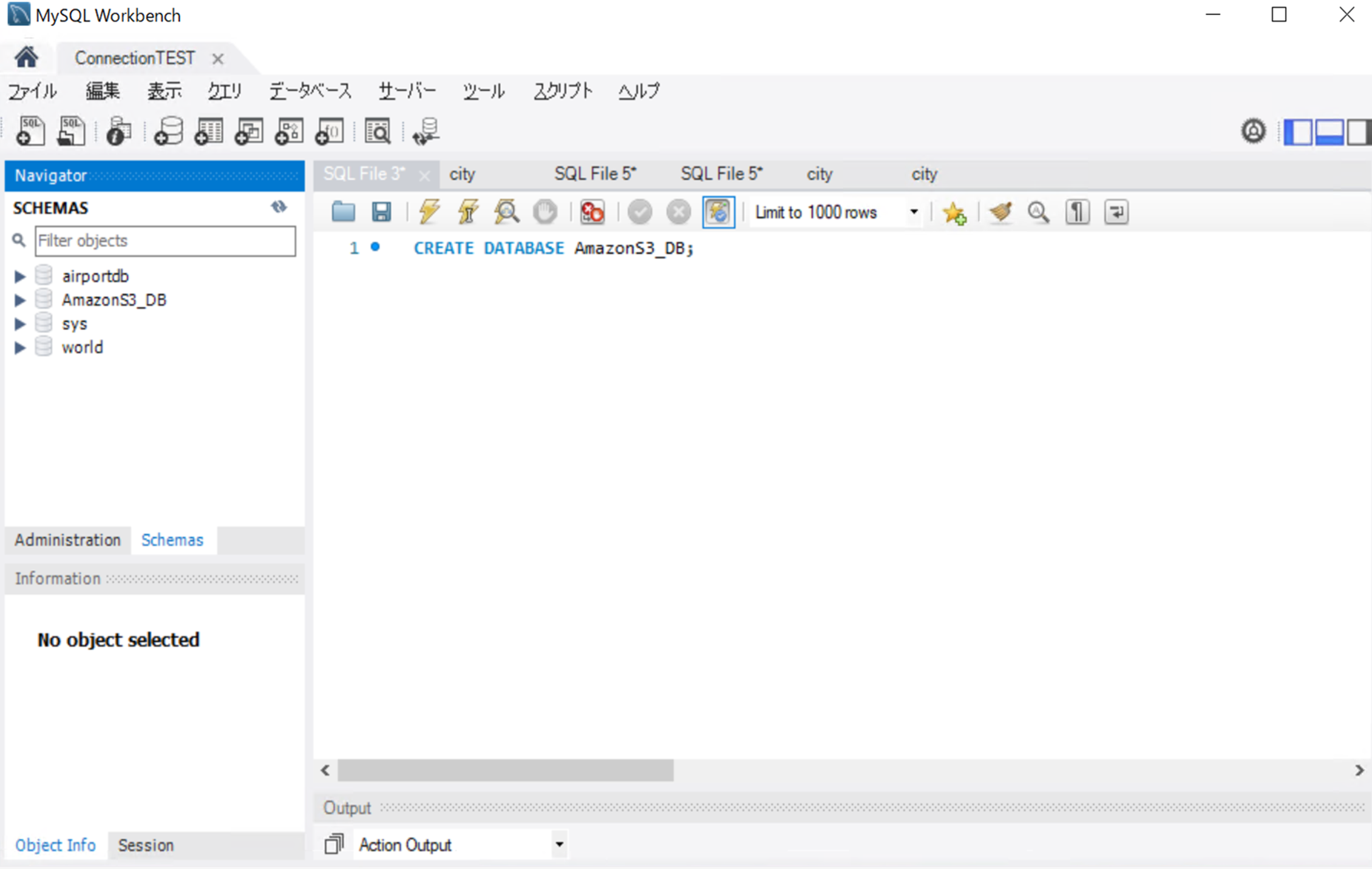1372x869 pixels.
Task: Toggle word wrap in editor
Action: [x=1116, y=212]
